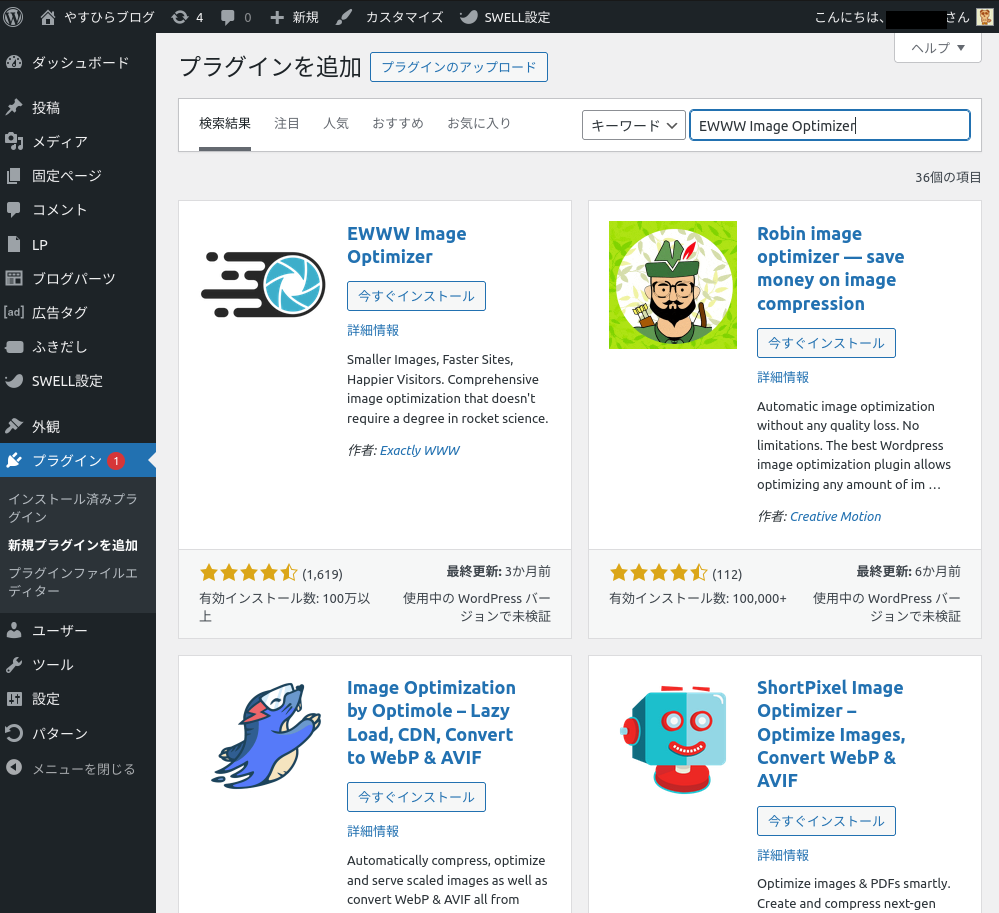The height and width of the screenshot is (913, 999).
Task: Open SWELL設定 in the top admin bar
Action: click(505, 17)
